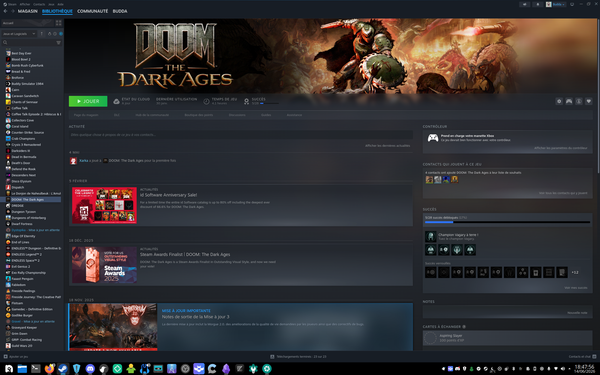The height and width of the screenshot is (375, 600).
Task: Click Ajouter un jeu at the bottom left
Action: tap(16, 357)
